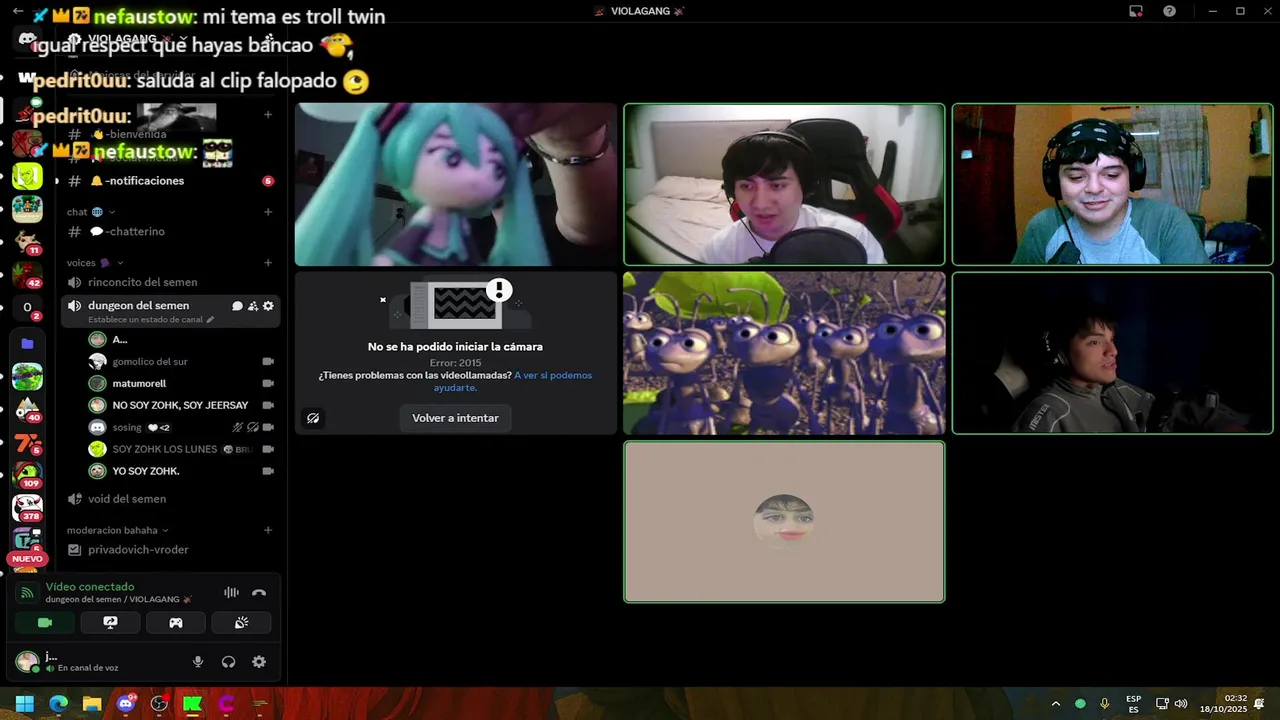The width and height of the screenshot is (1280, 720).
Task: Focus the ants movie video tile
Action: coord(784,353)
